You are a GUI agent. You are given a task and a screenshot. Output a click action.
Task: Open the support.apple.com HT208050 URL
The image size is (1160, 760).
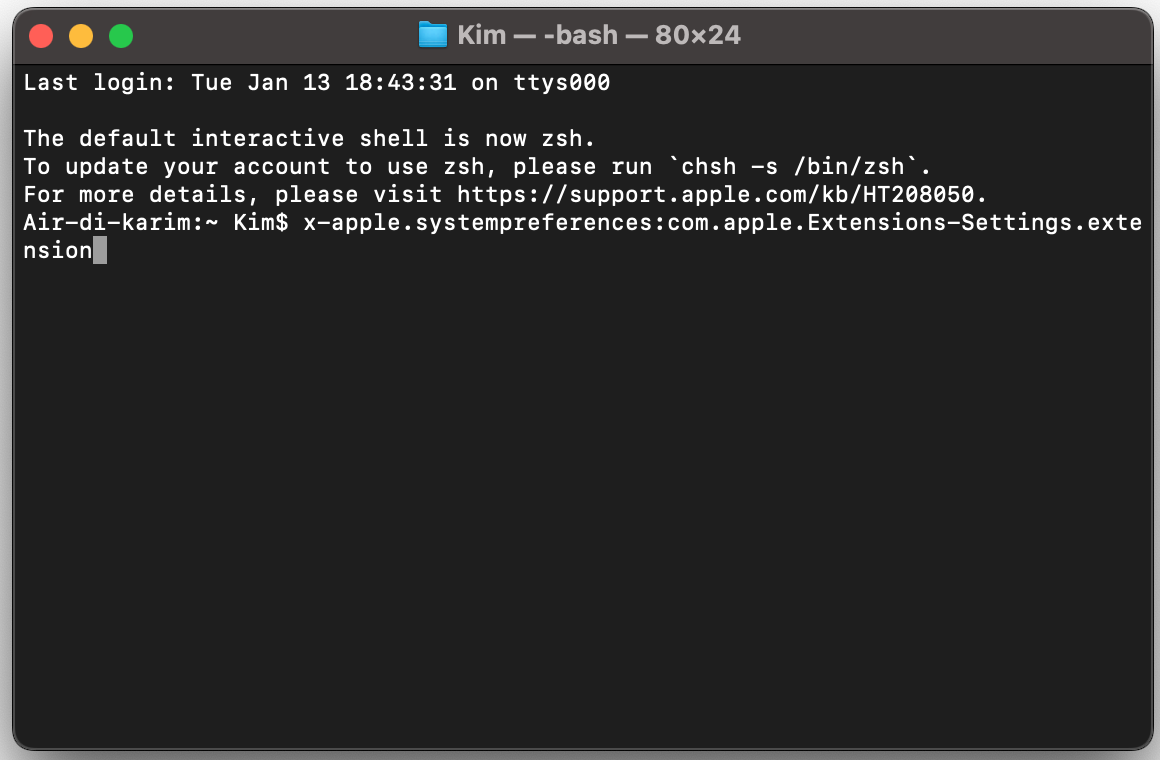716,194
